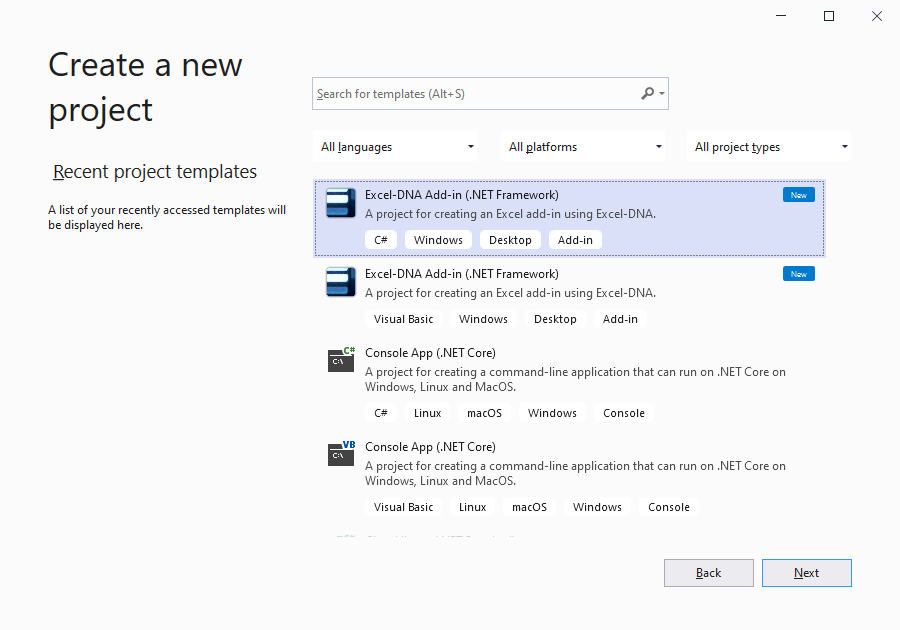
Task: Click the Add-in tag on Visual Basic Excel-DNA template
Action: (x=620, y=319)
